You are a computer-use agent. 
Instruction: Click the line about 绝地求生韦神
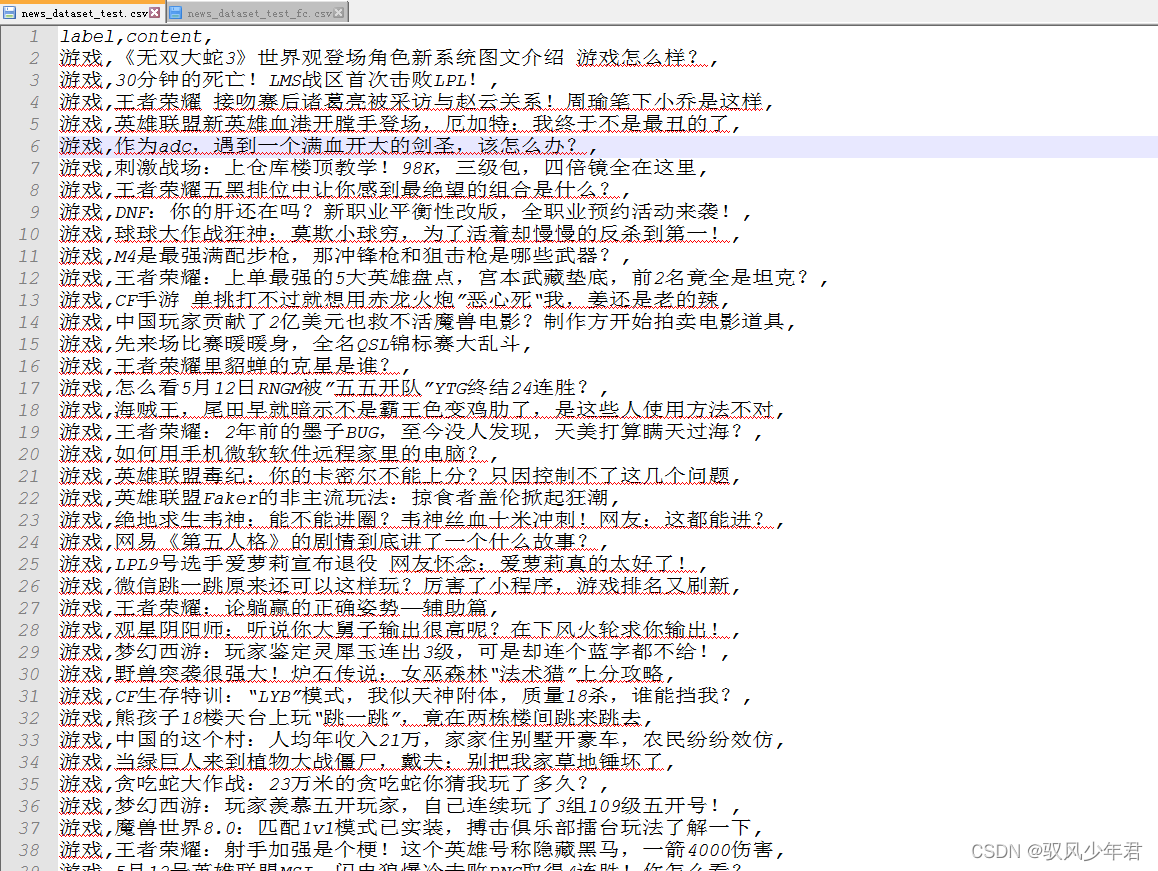[422, 520]
